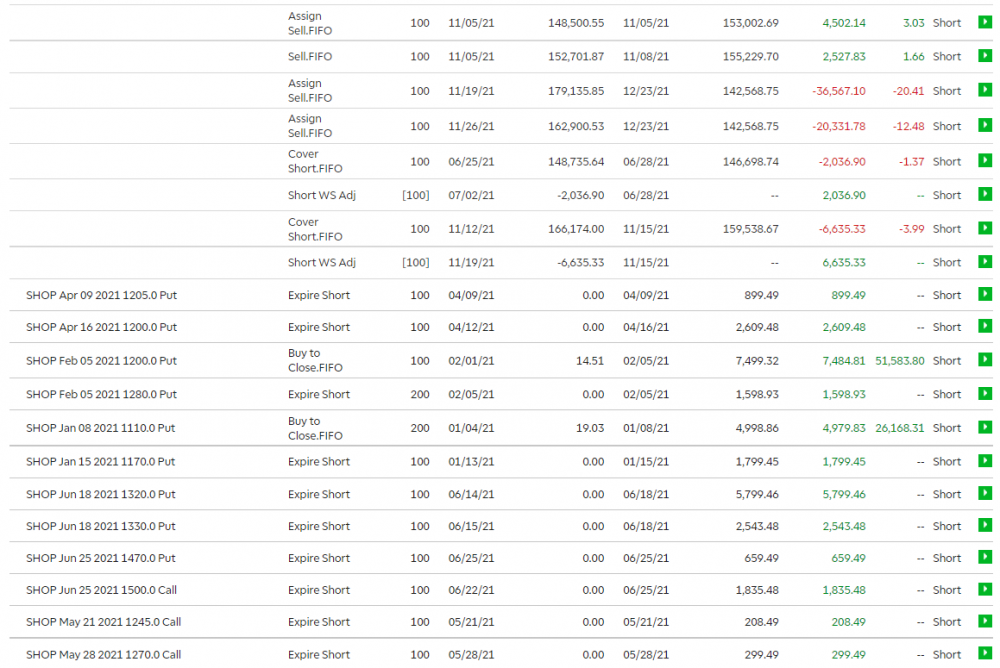Image resolution: width=1000 pixels, height=668 pixels.
Task: Click the 4,979.83 gain amount
Action: [844, 428]
